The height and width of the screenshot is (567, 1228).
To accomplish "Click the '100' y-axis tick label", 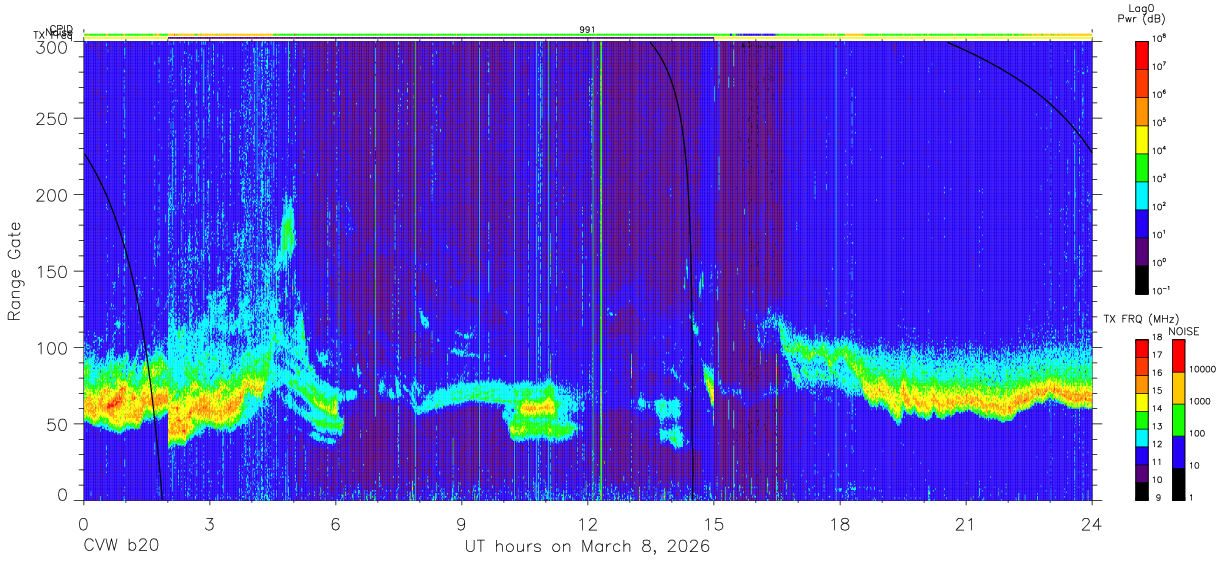I will pyautogui.click(x=53, y=347).
